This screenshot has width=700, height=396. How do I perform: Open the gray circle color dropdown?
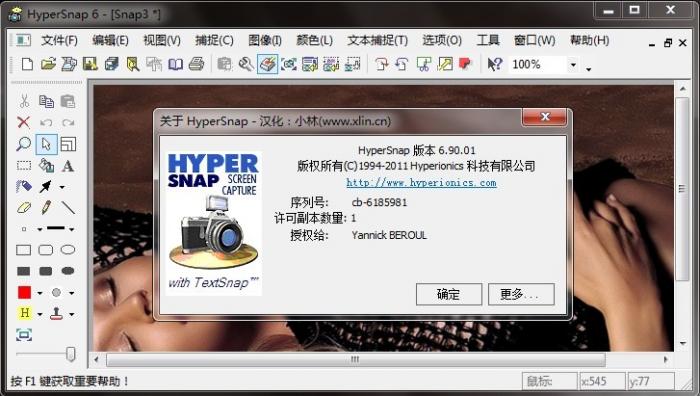(x=71, y=293)
